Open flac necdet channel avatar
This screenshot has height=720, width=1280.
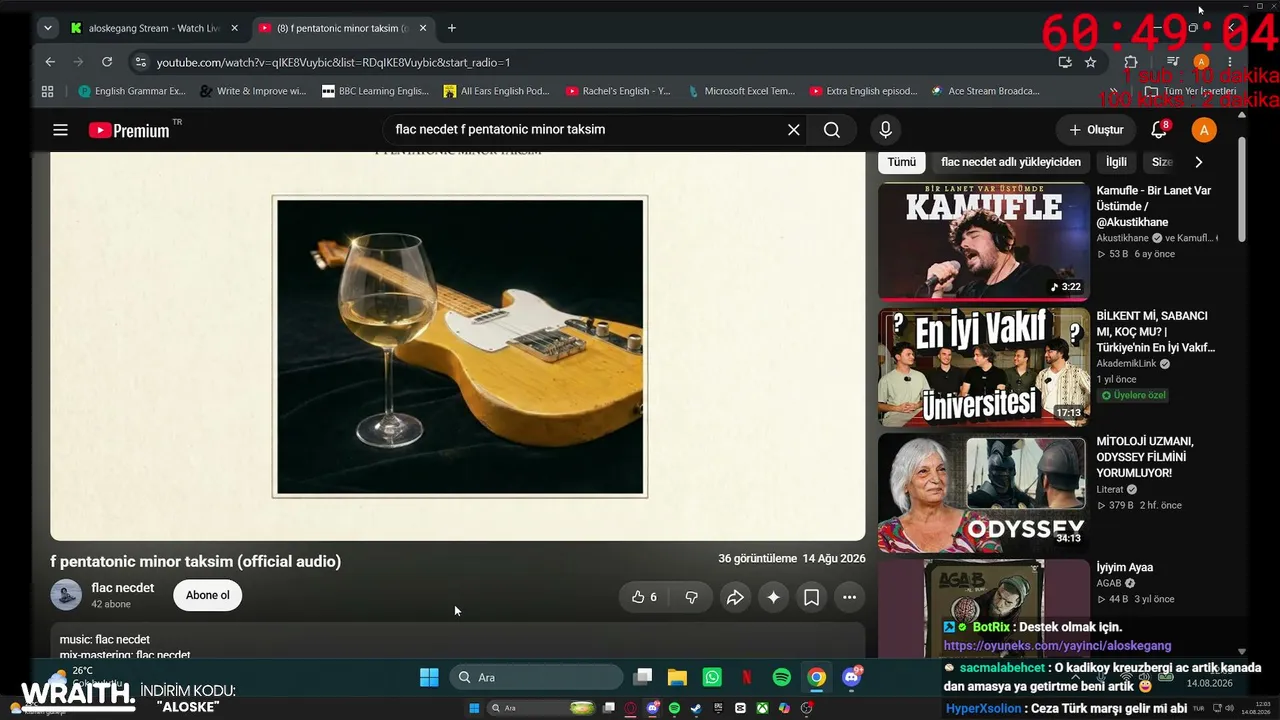tap(66, 595)
